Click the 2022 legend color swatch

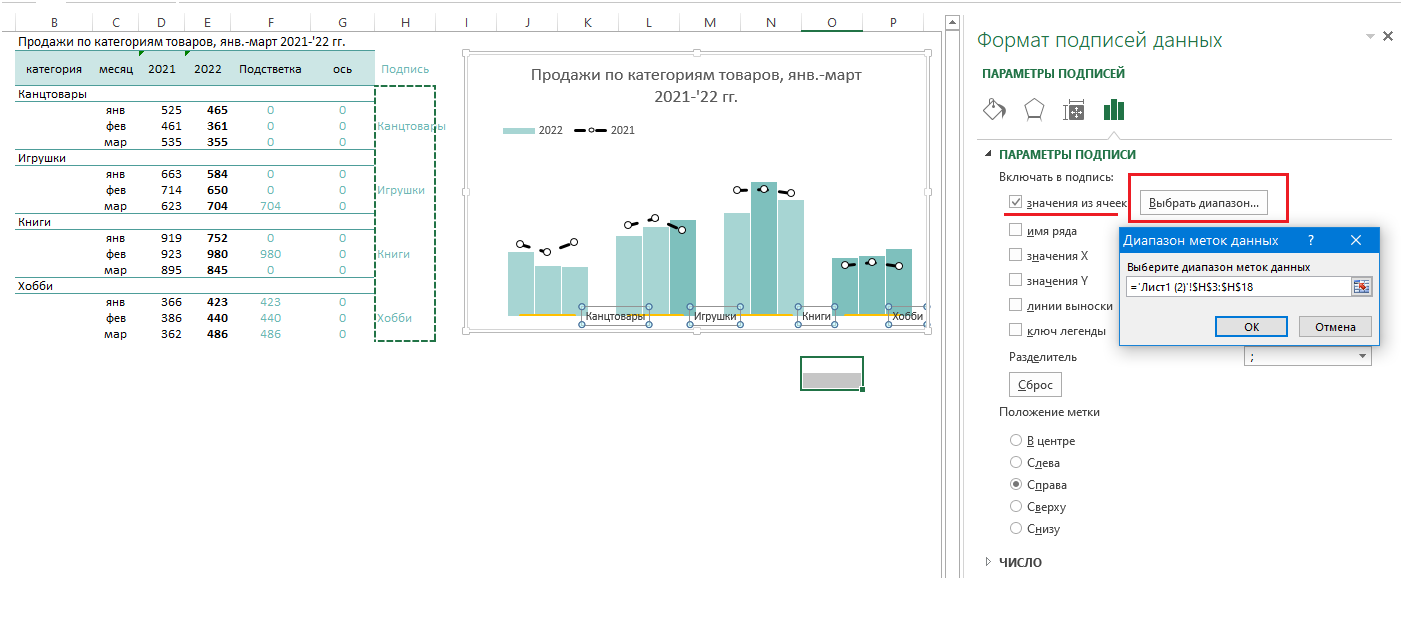(518, 131)
